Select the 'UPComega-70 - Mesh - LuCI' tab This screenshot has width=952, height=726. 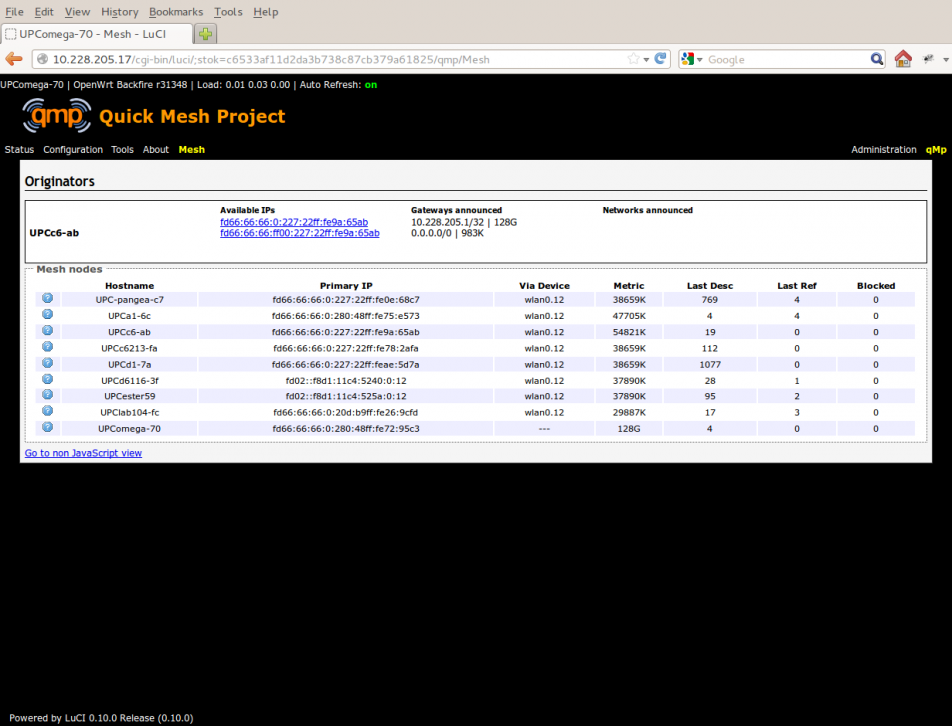[97, 34]
